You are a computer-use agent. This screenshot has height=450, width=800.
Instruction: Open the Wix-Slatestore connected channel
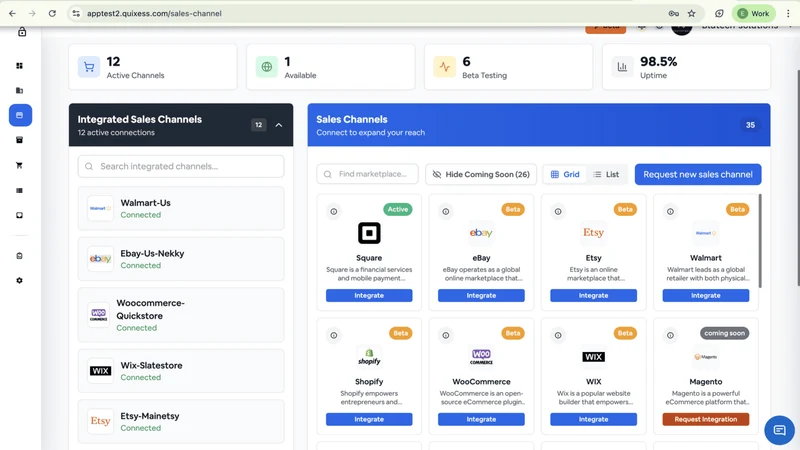[x=181, y=371]
